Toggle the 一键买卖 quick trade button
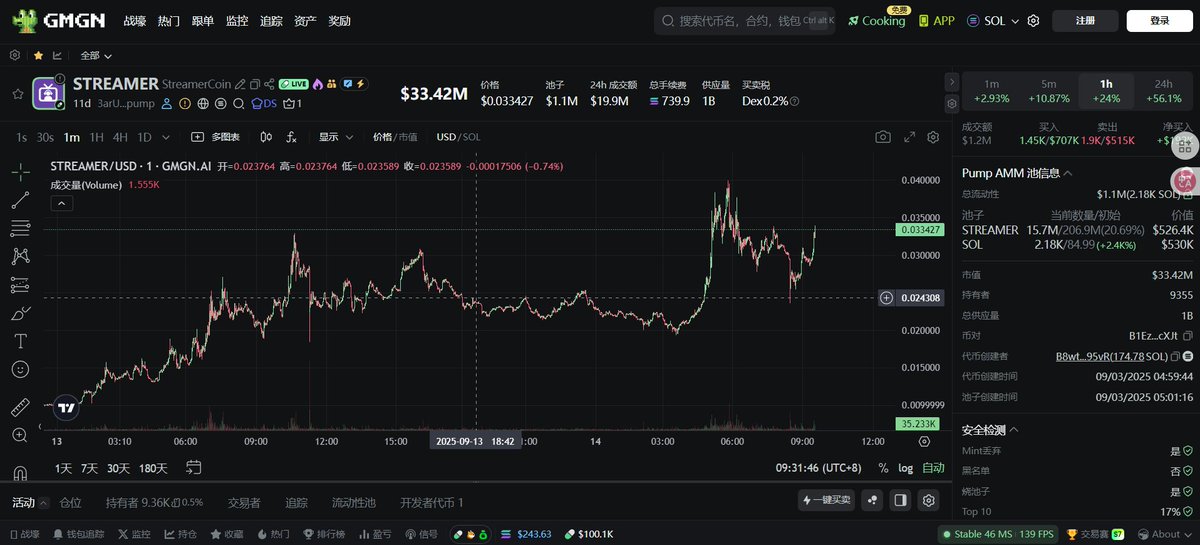 click(828, 500)
